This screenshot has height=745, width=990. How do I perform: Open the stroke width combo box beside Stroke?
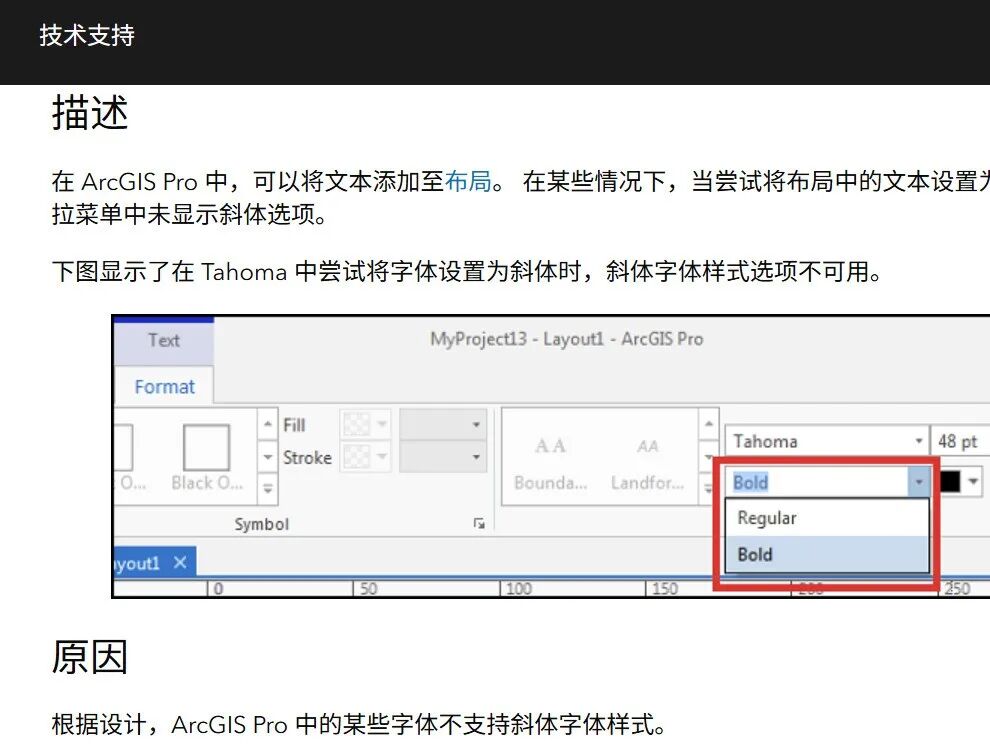pyautogui.click(x=443, y=456)
